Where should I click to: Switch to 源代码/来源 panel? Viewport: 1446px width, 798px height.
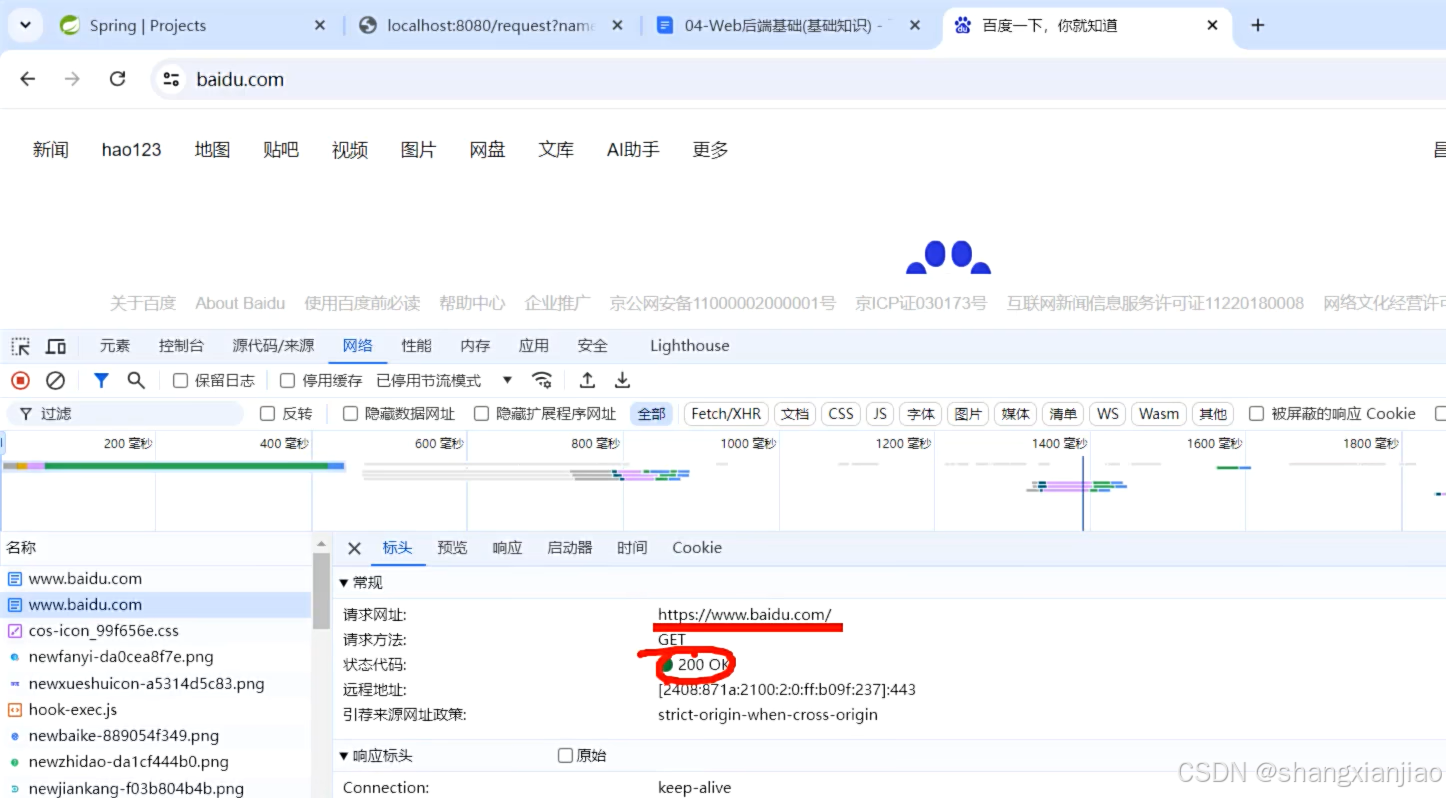point(273,346)
